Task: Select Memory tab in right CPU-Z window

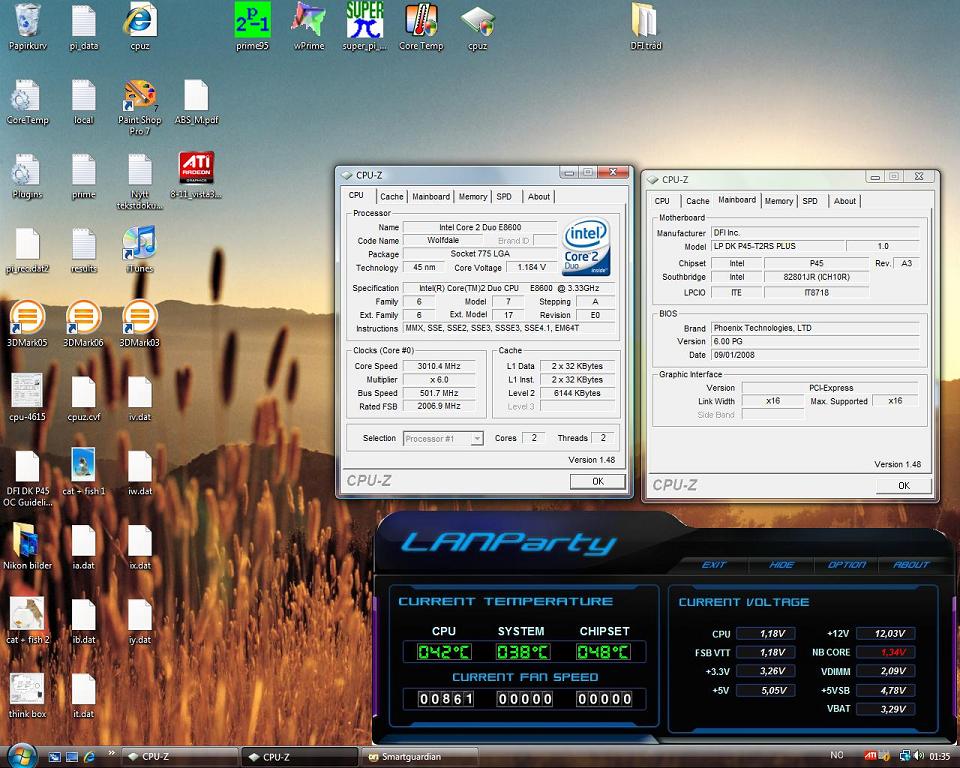Action: 779,201
